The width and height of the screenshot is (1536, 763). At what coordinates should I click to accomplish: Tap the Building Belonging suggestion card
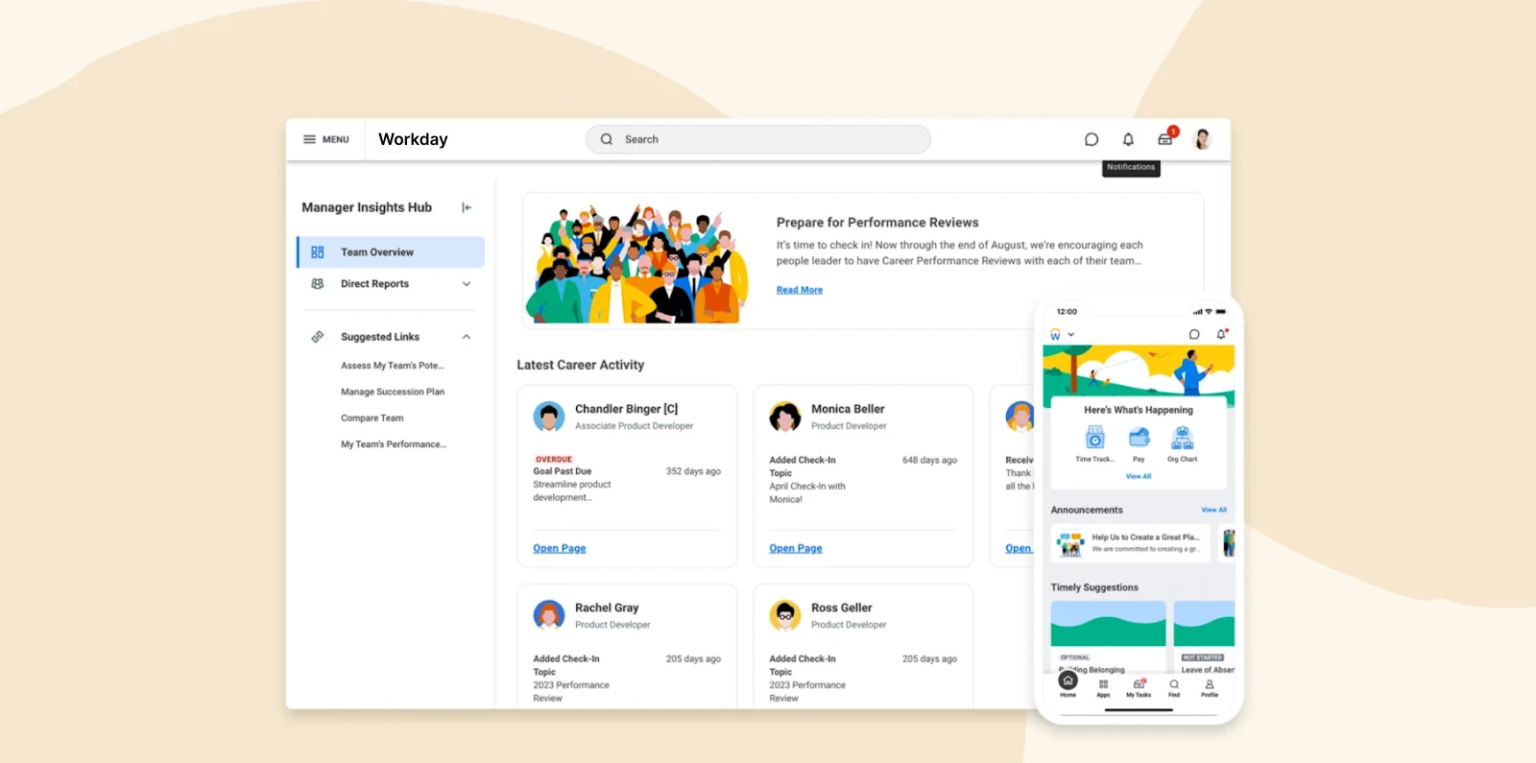(x=1108, y=637)
